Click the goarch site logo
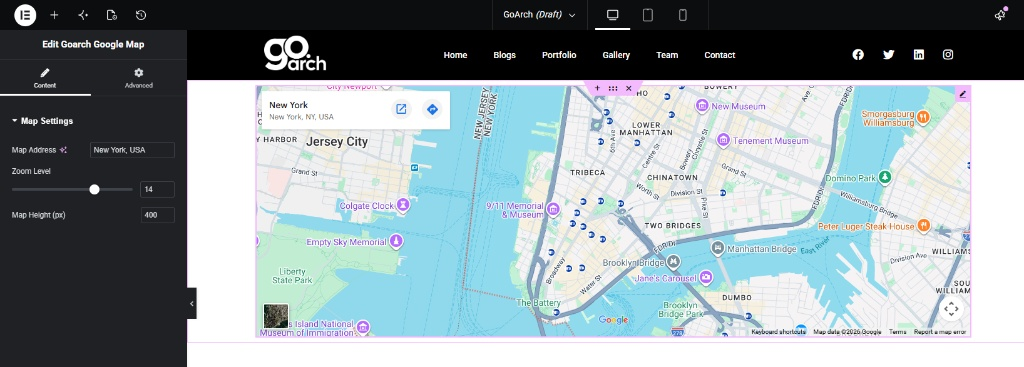Viewport: 1024px width, 367px height. tap(295, 54)
